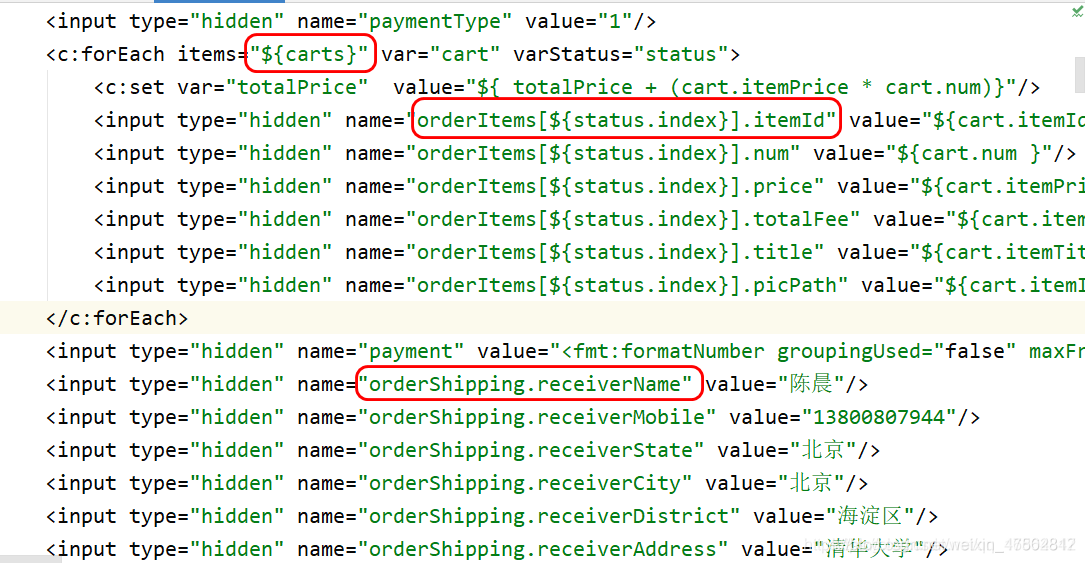
Task: Click the orderShipping.receiverAddress name string
Action: (542, 549)
